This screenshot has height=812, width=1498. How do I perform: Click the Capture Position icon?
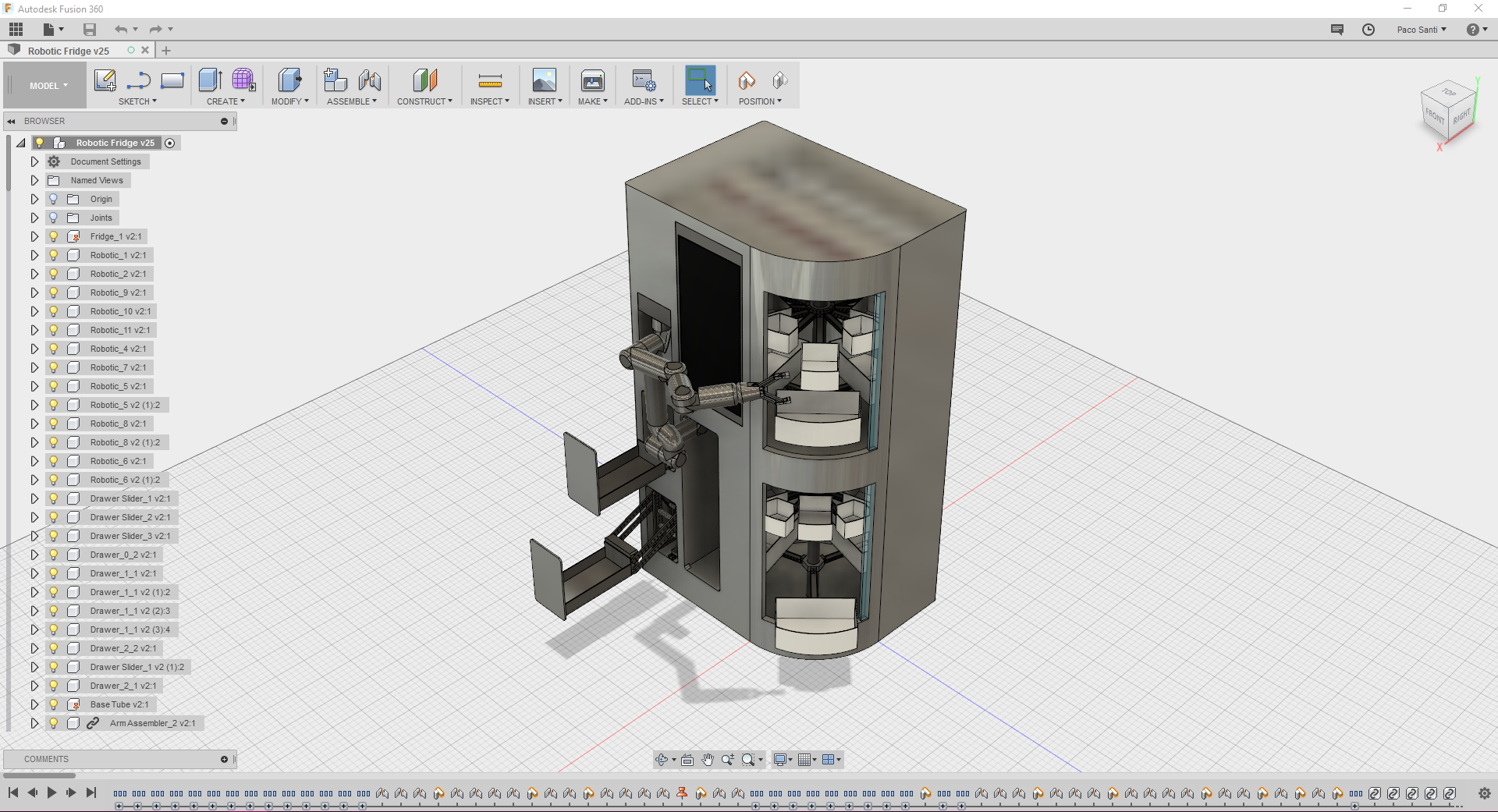(x=747, y=80)
